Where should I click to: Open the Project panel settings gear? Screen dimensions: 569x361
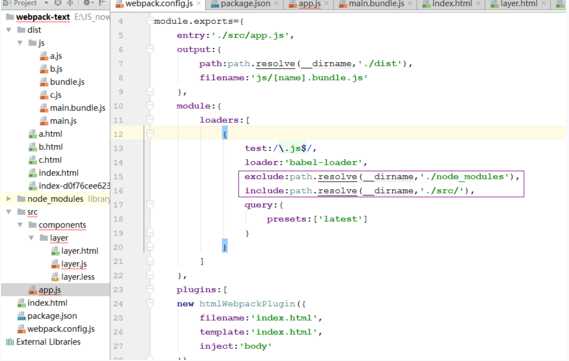click(x=87, y=3)
